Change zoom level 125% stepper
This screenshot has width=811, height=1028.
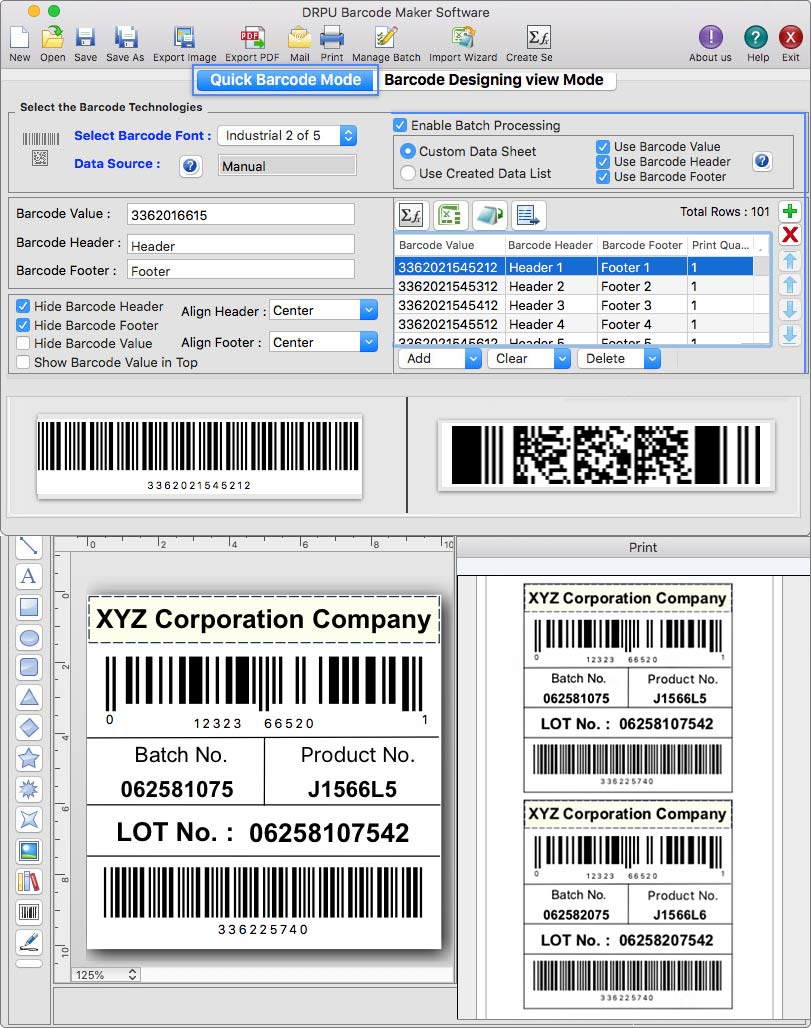[x=132, y=974]
